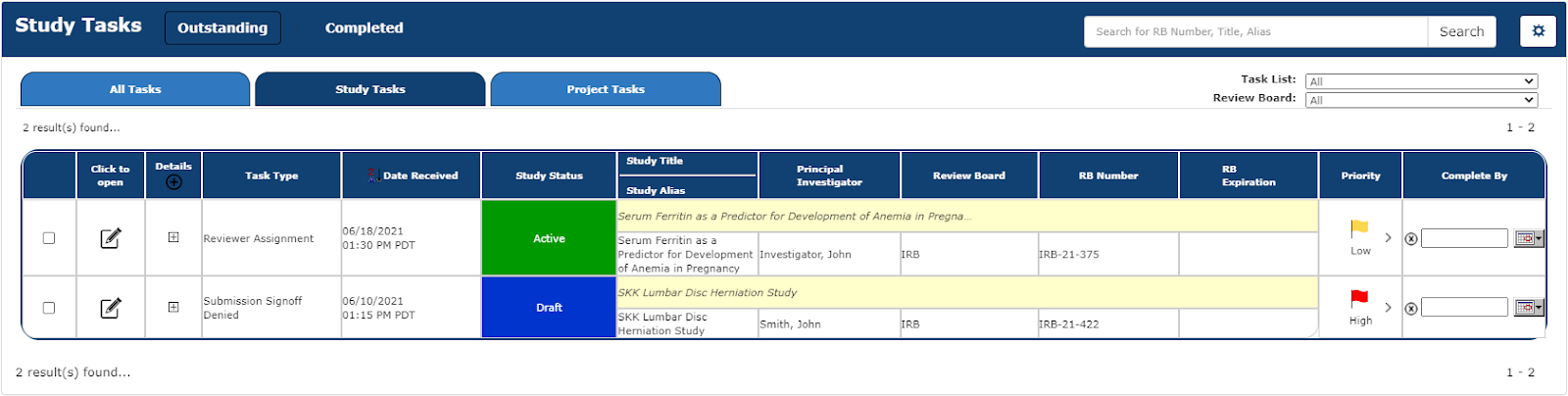Viewport: 1568px width, 396px height.
Task: Open calendar picker for Reviewer Assignment row
Action: pos(1528,238)
